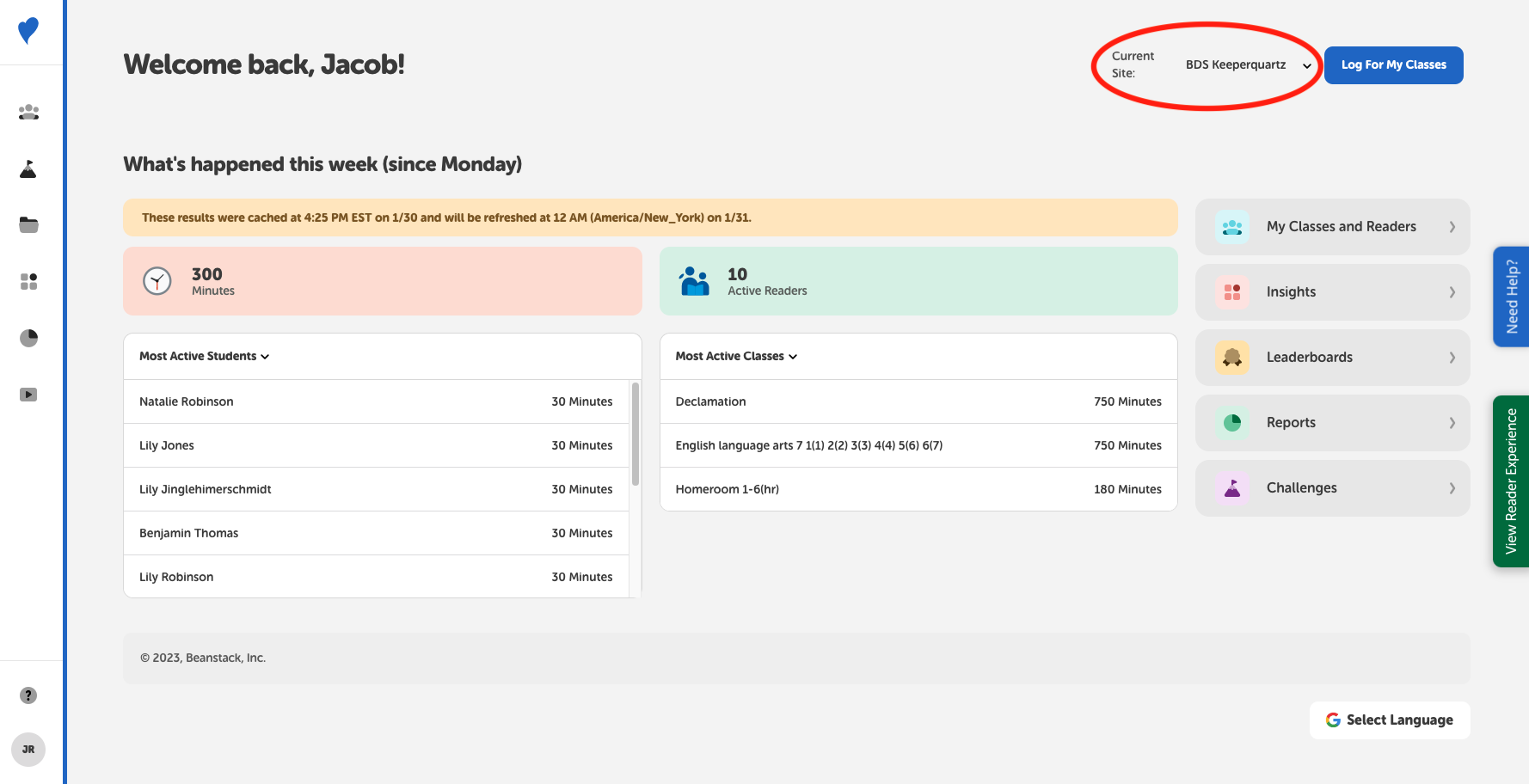Click the video play icon in sidebar
This screenshot has width=1529, height=784.
coord(28,394)
